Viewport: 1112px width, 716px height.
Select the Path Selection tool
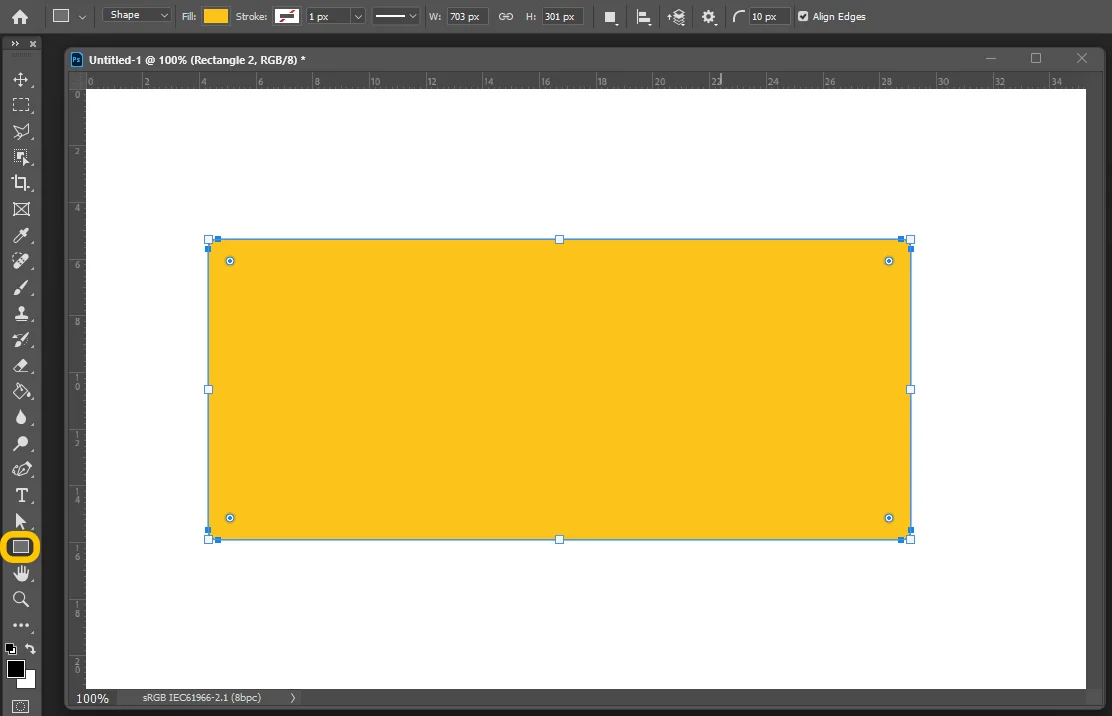pyautogui.click(x=21, y=521)
